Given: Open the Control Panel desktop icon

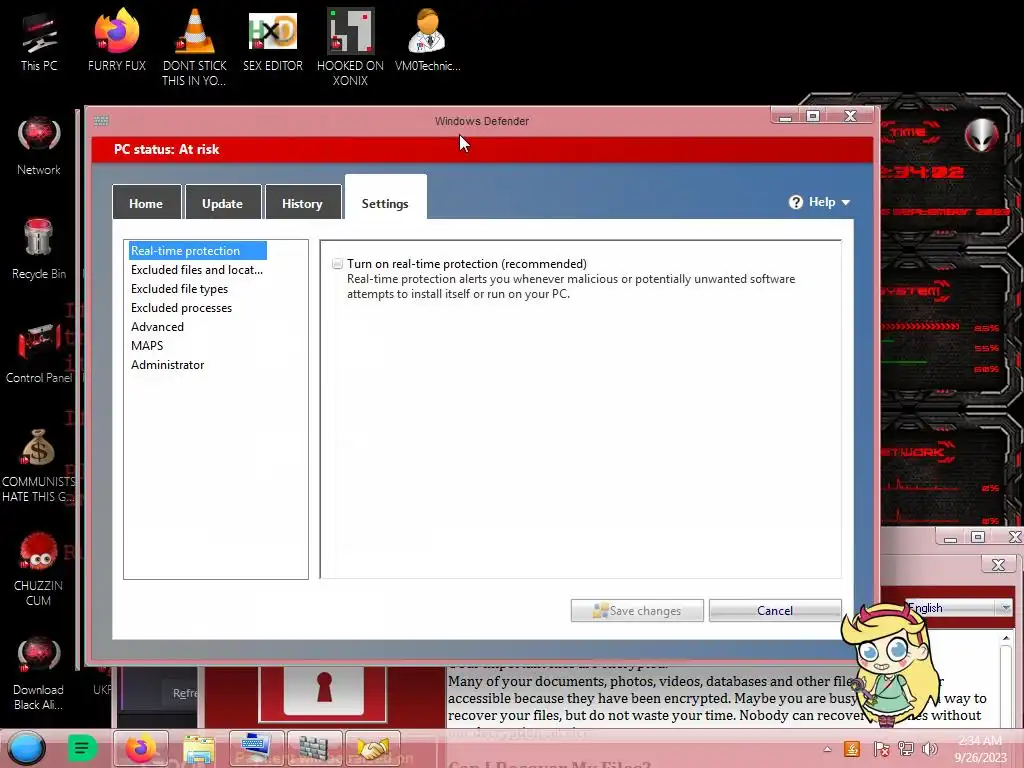Looking at the screenshot, I should point(39,354).
